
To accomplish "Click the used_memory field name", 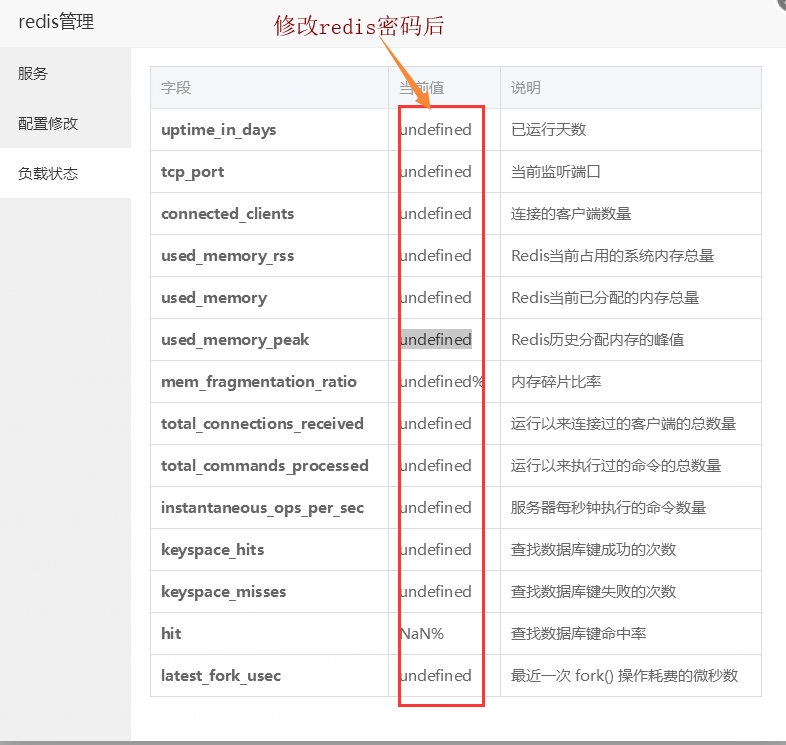I will pyautogui.click(x=214, y=298).
